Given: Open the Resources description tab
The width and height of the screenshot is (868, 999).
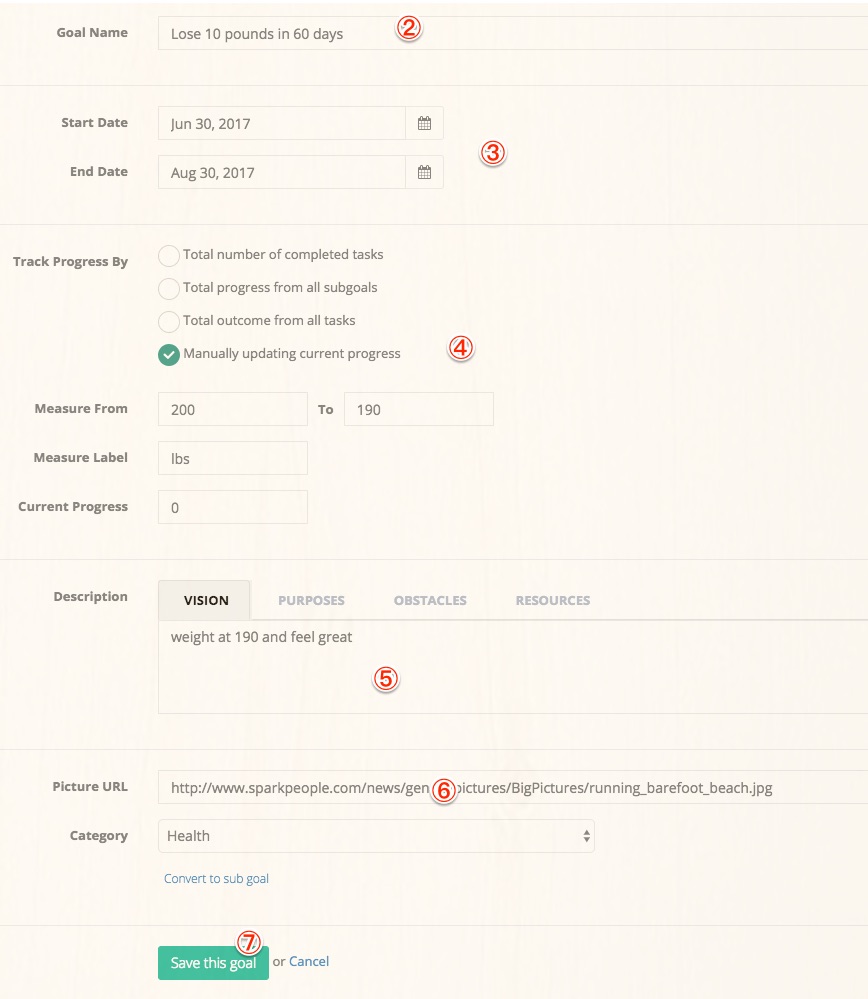Looking at the screenshot, I should (x=552, y=601).
